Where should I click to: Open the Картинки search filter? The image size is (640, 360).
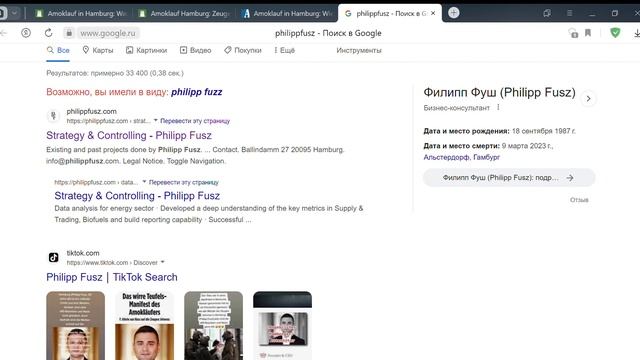[x=146, y=50]
